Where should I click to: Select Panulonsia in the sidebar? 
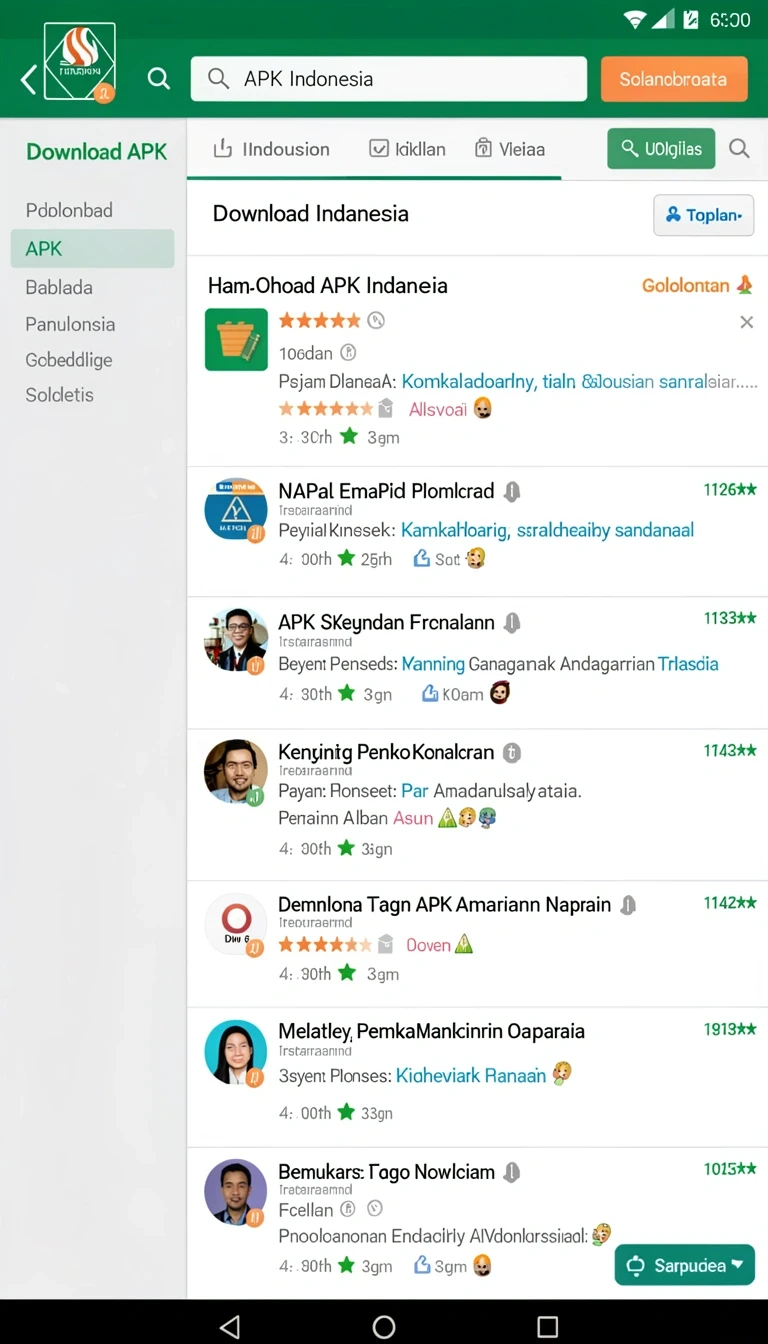click(70, 324)
